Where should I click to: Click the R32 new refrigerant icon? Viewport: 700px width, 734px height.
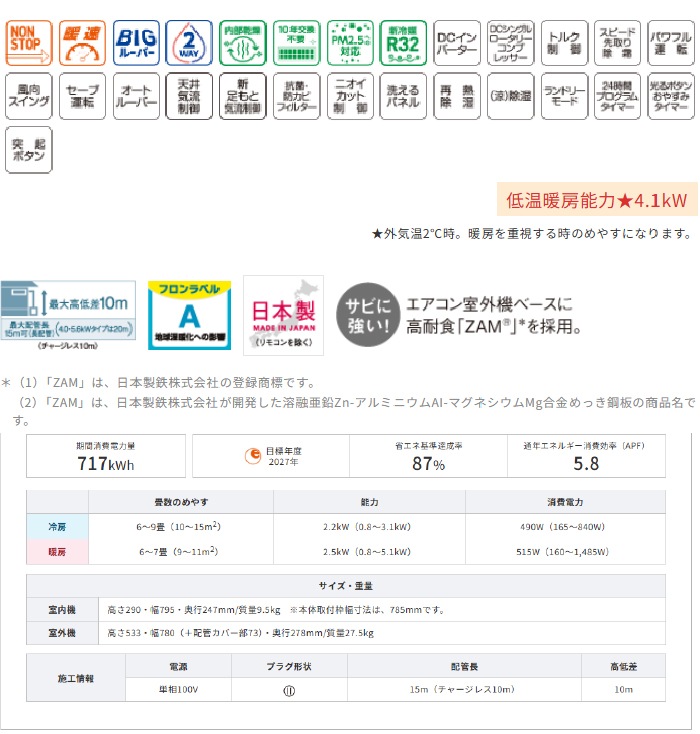point(403,43)
